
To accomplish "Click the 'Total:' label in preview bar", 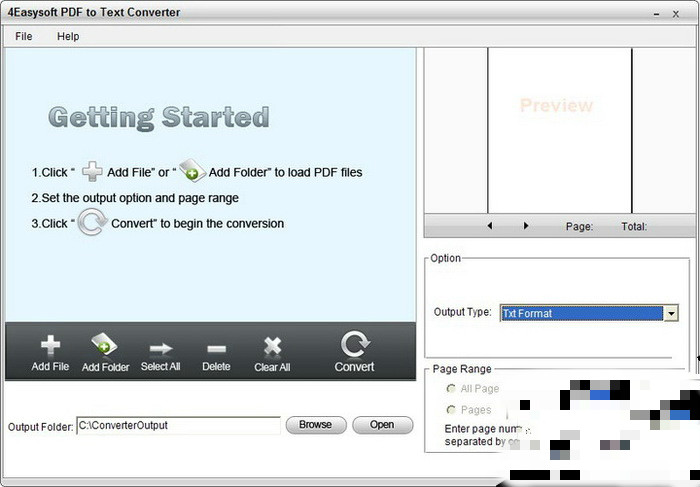I will click(x=634, y=226).
